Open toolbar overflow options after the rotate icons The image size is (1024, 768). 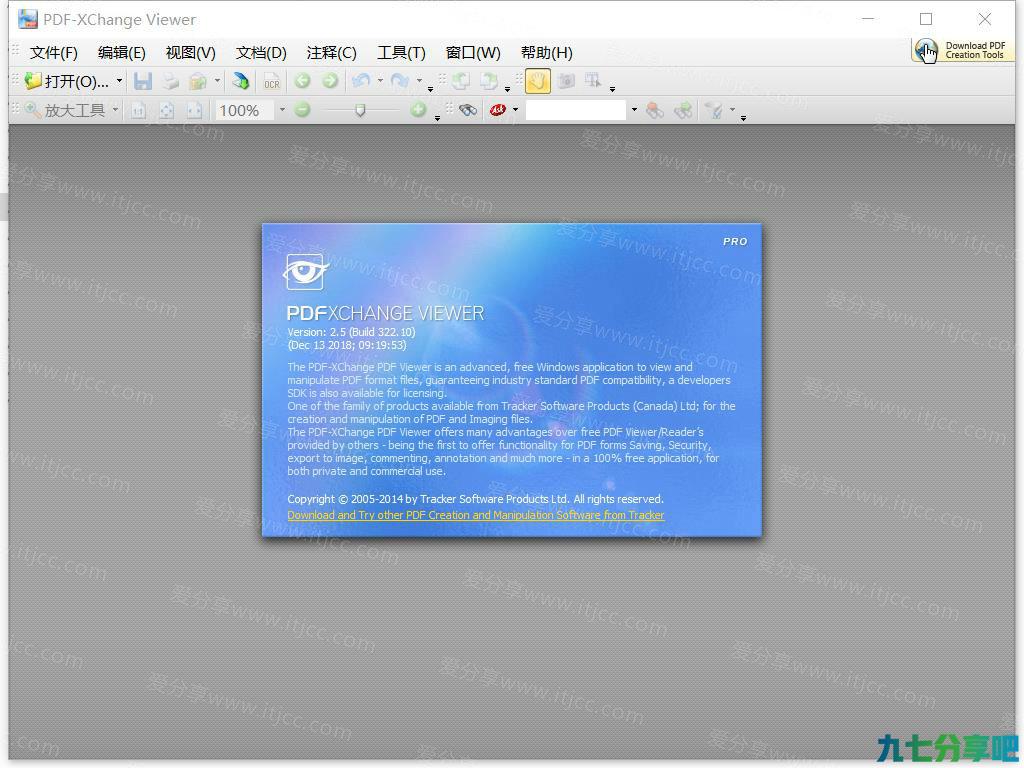click(507, 88)
